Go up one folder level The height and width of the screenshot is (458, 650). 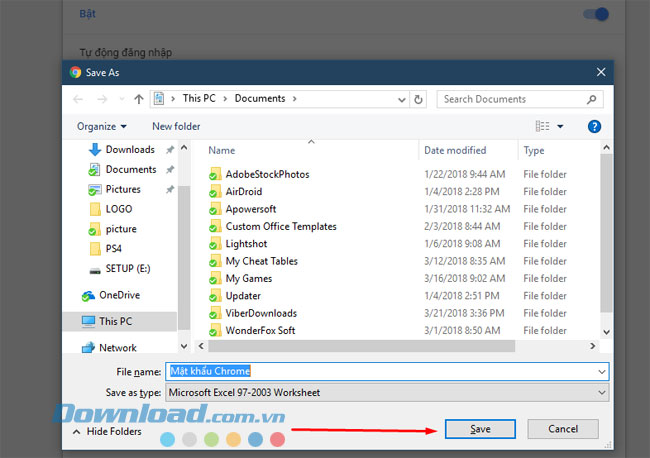point(139,99)
